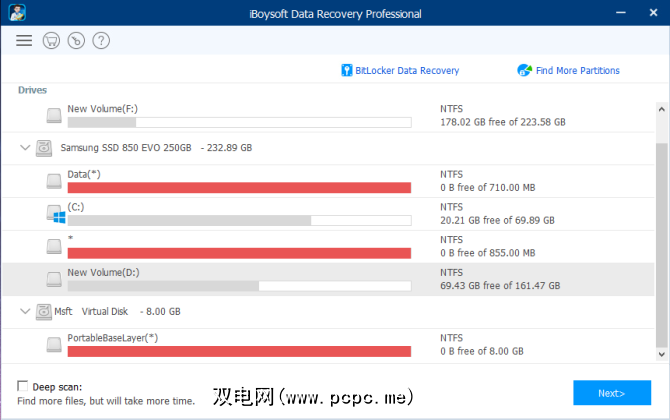Click "69.43 GB free of 161.47 GB"

(x=500, y=286)
